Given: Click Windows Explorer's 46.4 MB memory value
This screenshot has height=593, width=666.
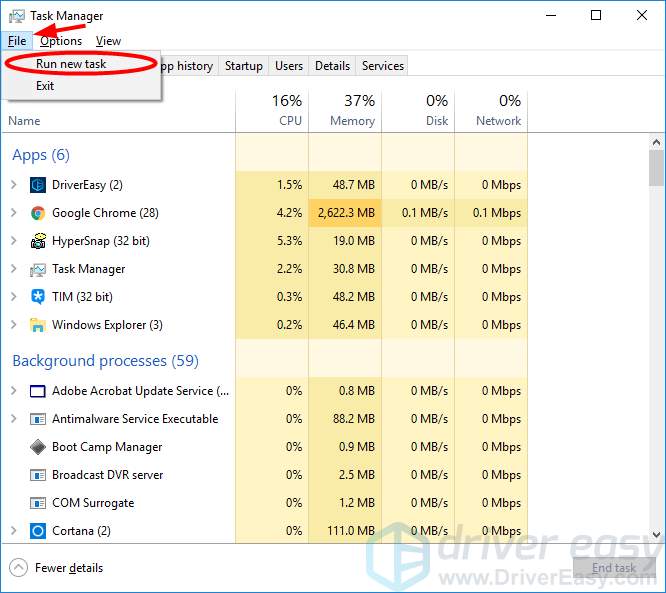Looking at the screenshot, I should click(354, 325).
